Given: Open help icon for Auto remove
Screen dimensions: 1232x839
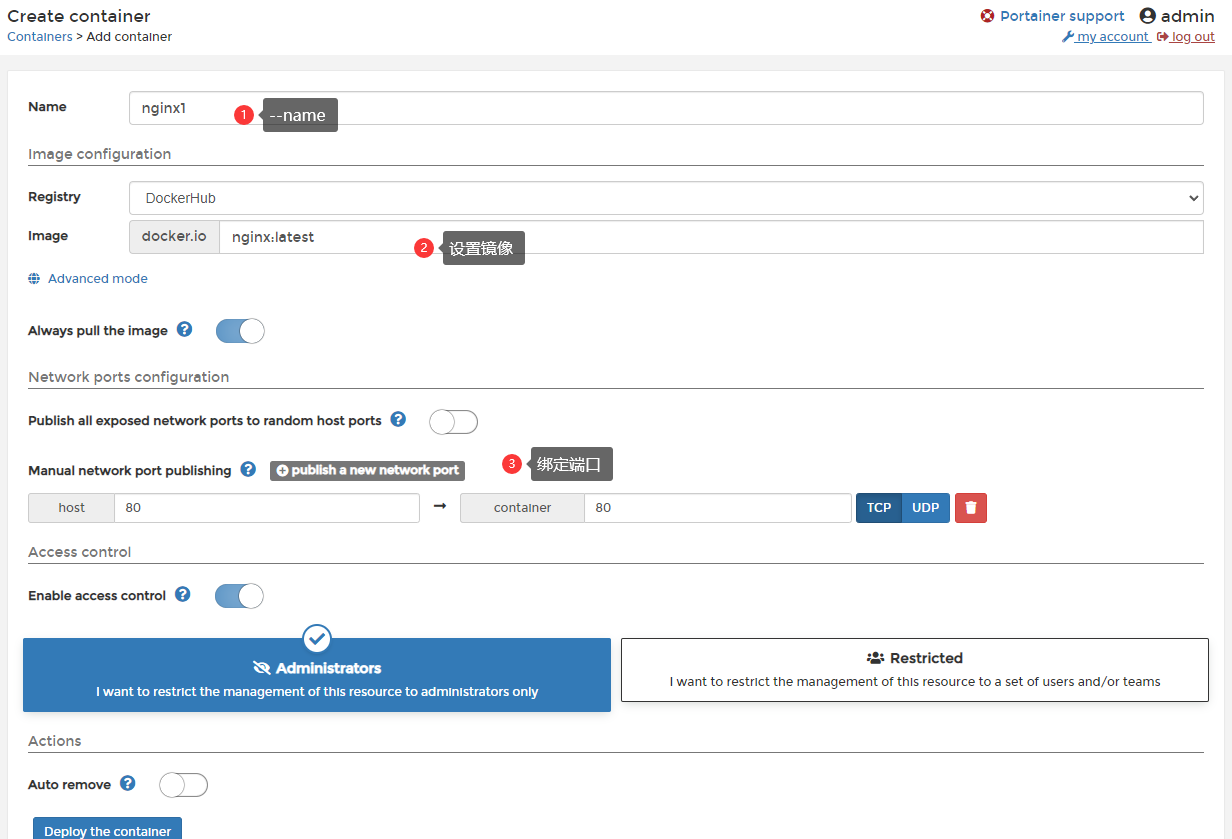Looking at the screenshot, I should point(128,783).
